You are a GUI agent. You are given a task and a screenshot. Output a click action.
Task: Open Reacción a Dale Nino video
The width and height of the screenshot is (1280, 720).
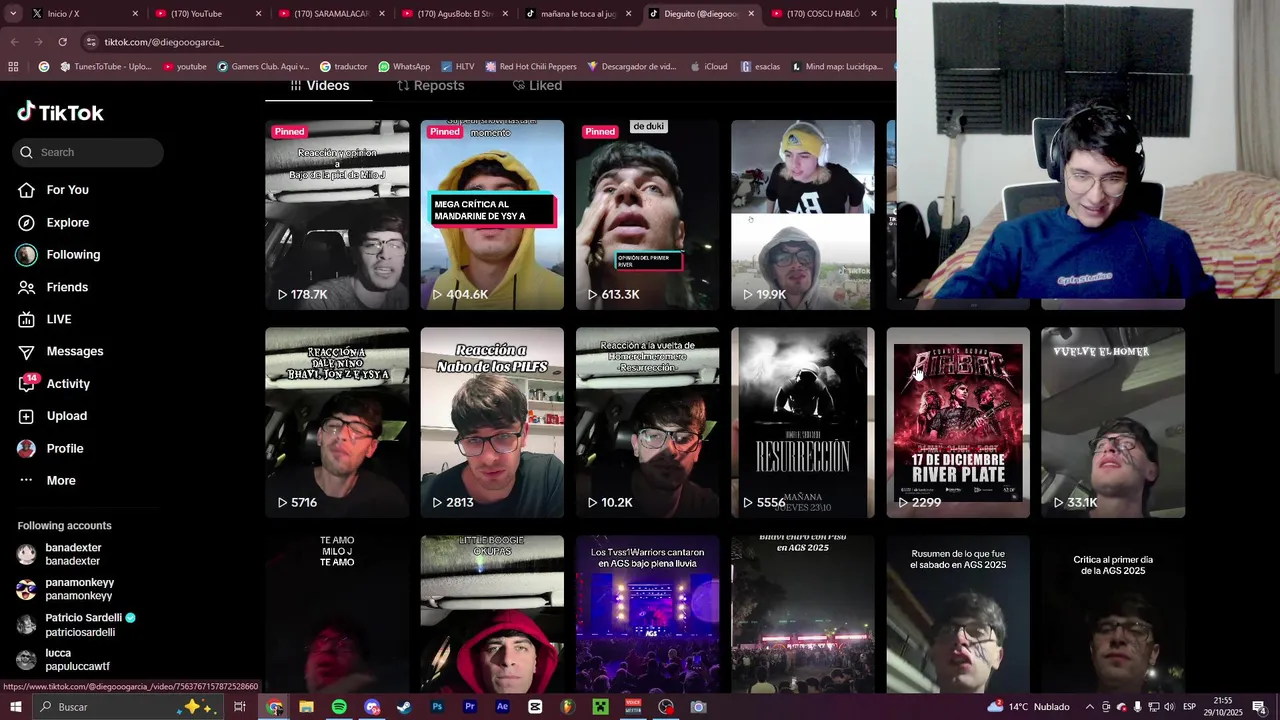337,423
